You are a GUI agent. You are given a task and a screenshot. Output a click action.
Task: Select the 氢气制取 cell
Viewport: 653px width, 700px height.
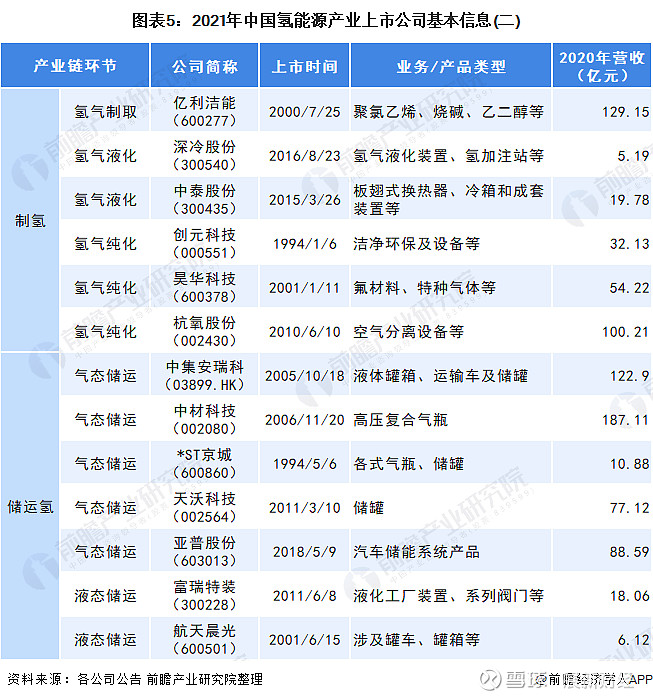[x=105, y=111]
